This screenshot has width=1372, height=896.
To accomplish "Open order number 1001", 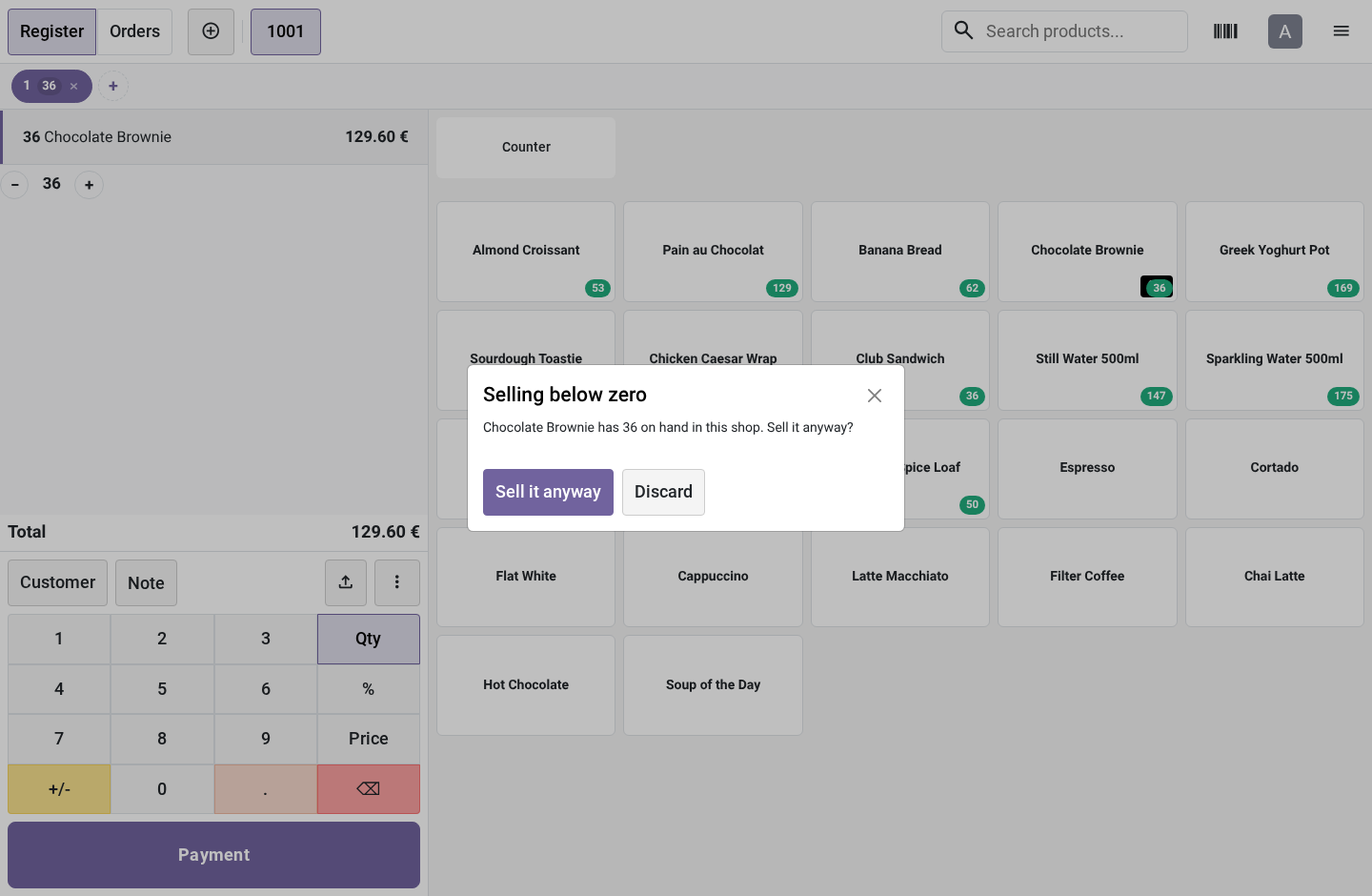I will click(286, 31).
